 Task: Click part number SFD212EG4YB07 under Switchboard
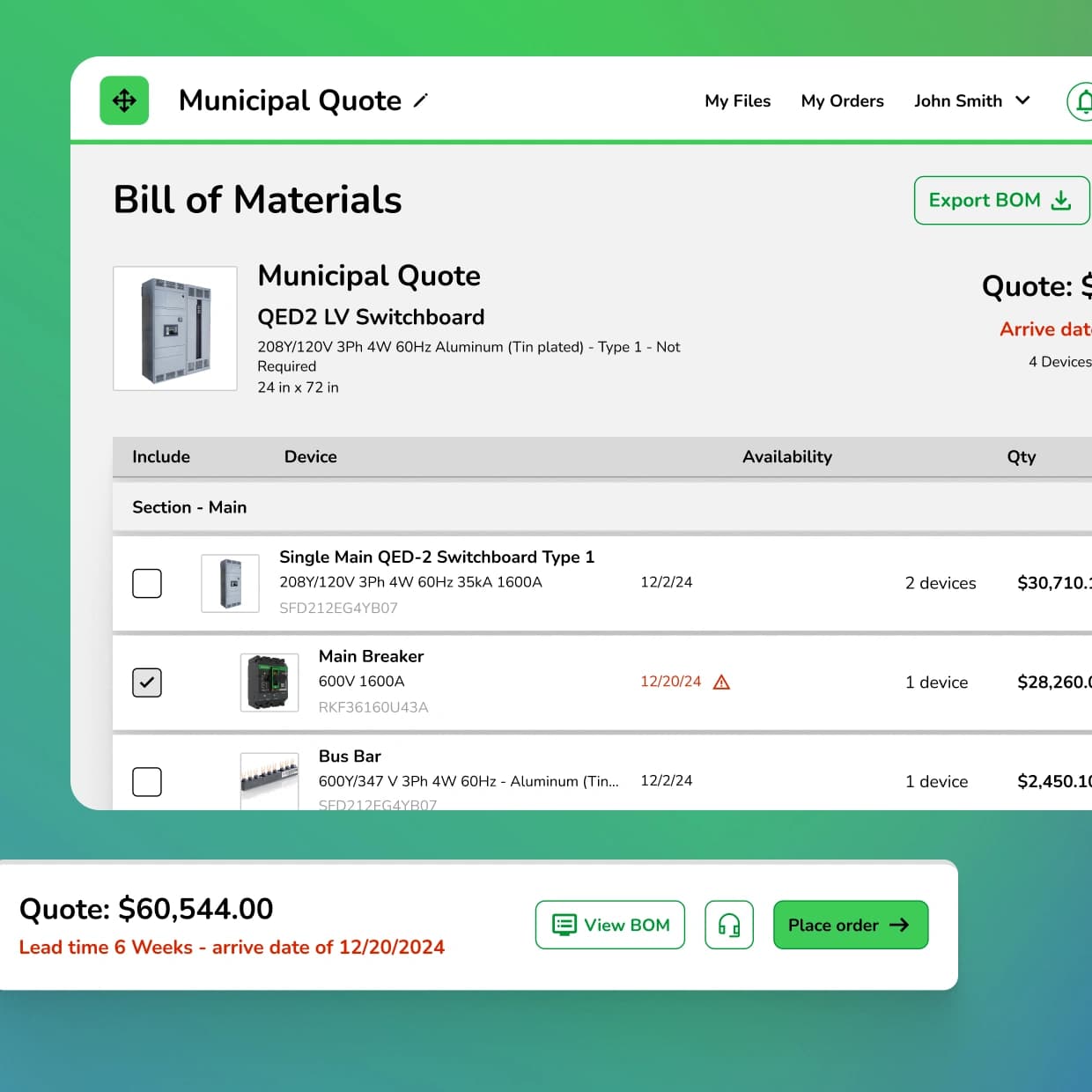pos(339,608)
